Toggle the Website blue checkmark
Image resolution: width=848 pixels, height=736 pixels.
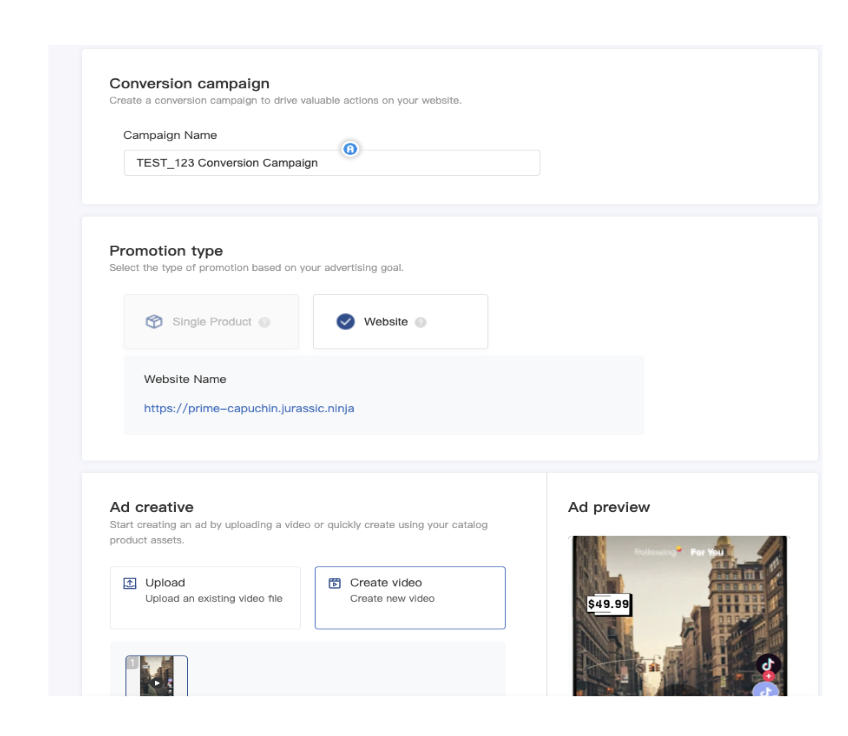click(346, 322)
